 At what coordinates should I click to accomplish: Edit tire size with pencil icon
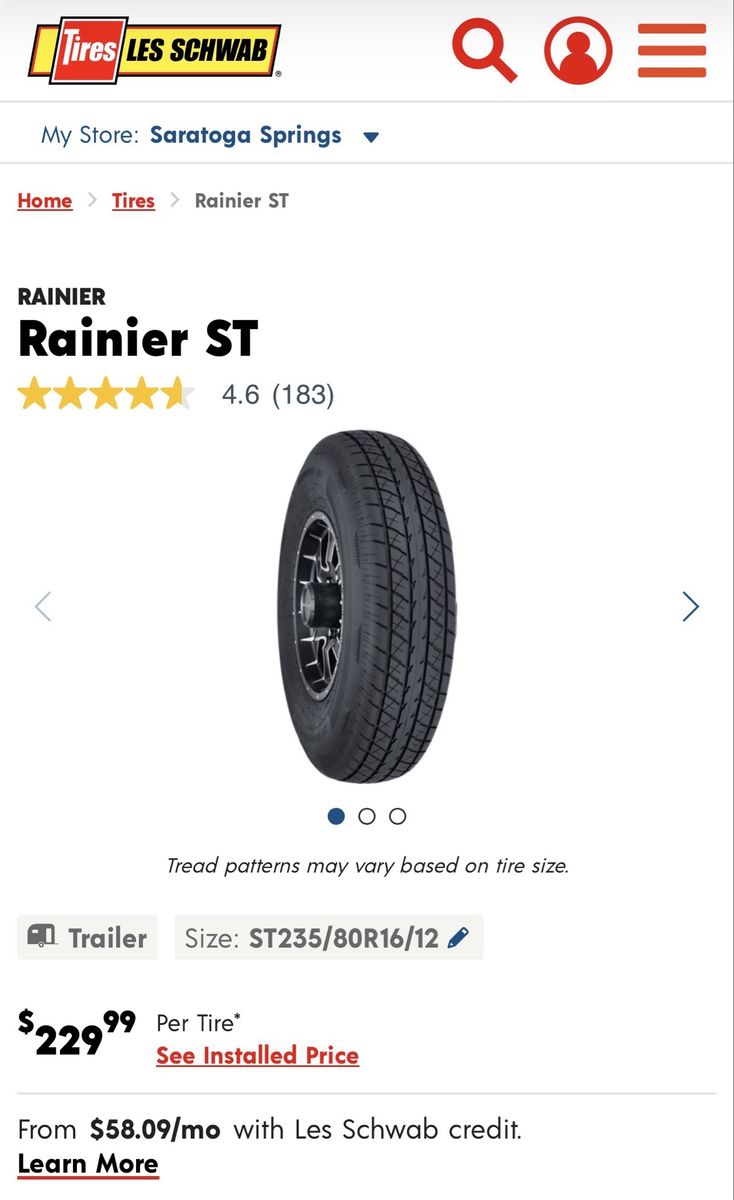458,938
